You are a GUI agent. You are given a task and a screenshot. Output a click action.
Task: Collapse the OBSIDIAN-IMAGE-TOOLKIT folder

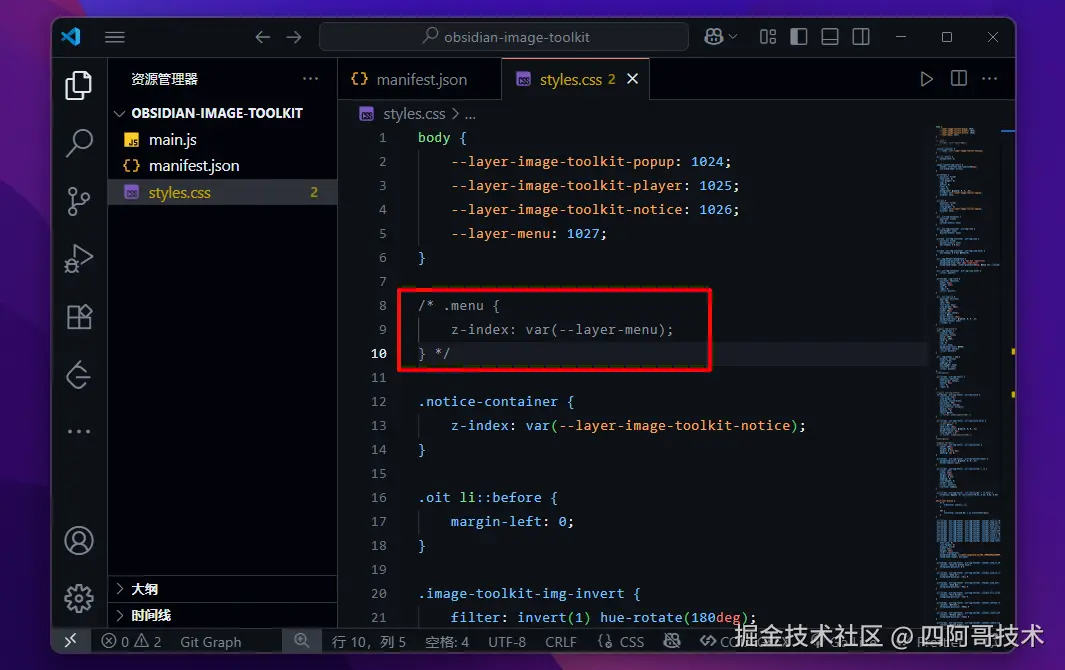click(217, 113)
